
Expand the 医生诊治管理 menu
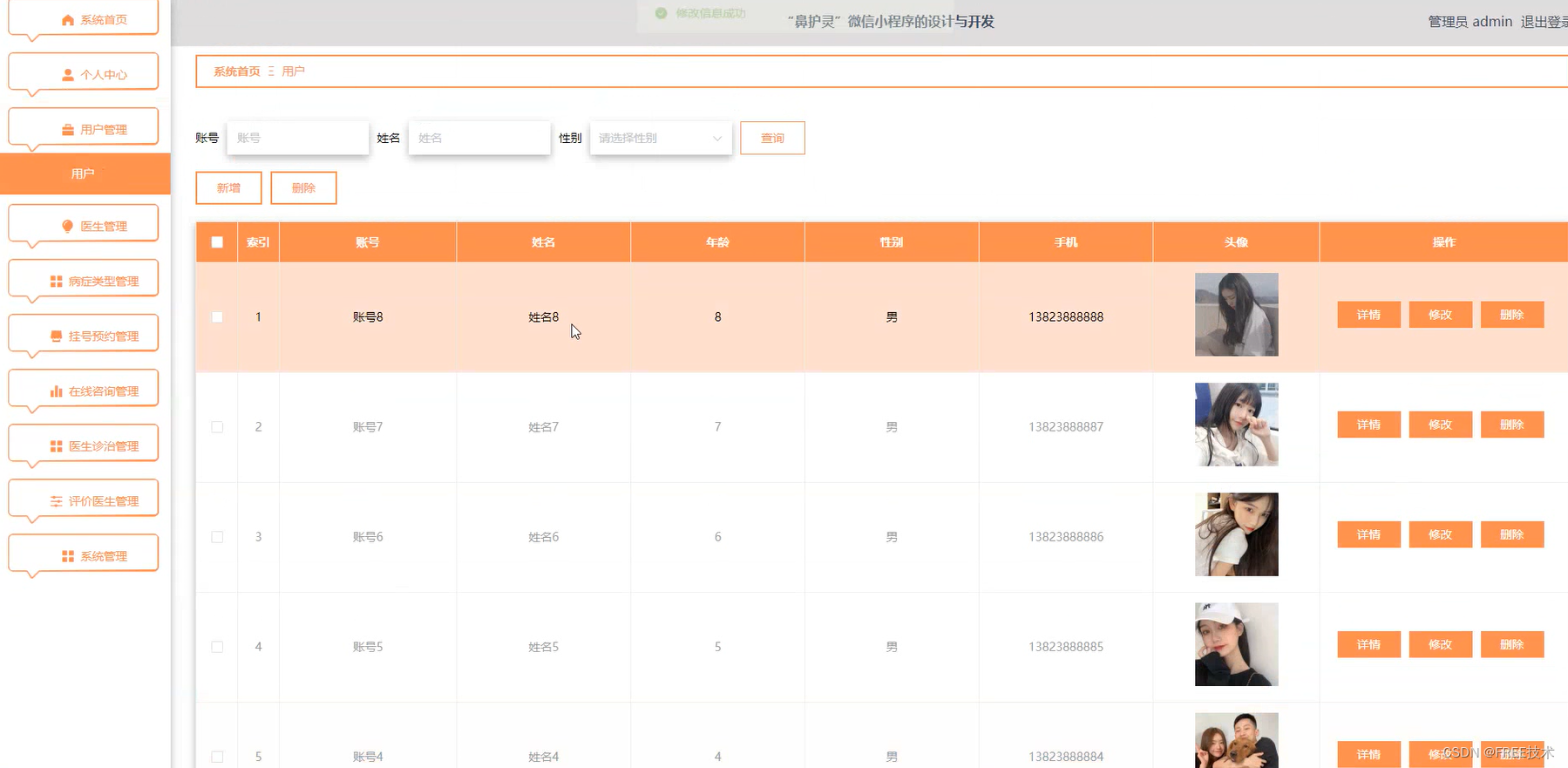click(84, 445)
